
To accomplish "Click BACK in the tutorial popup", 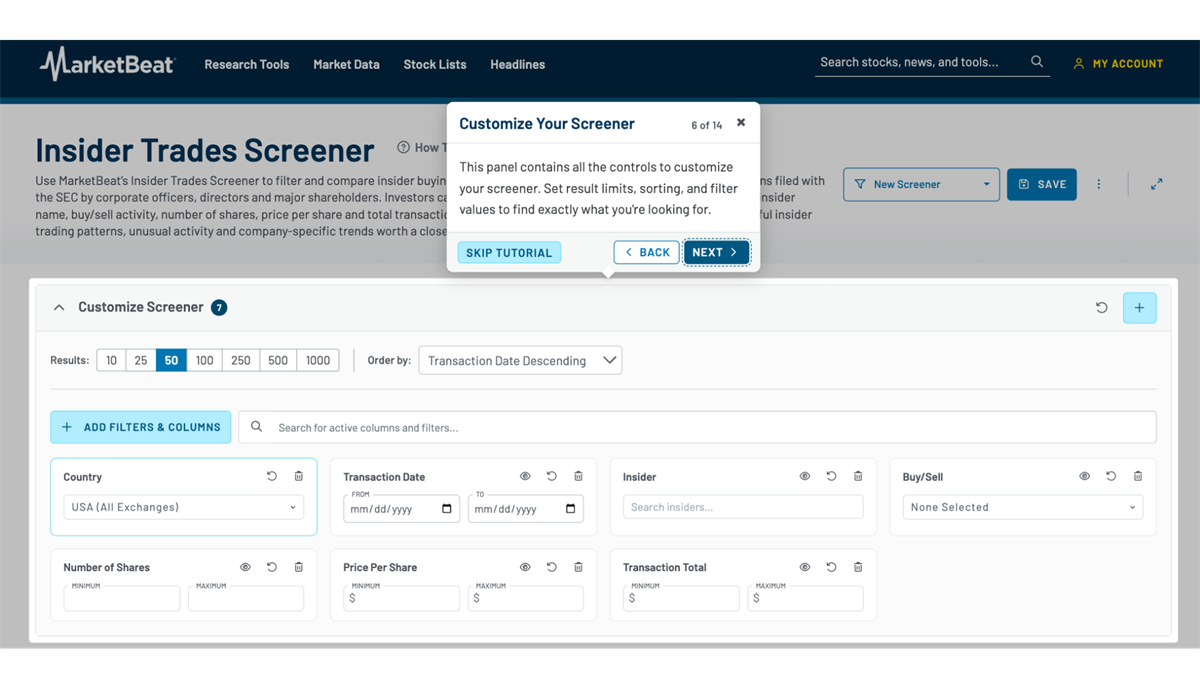I will [647, 252].
